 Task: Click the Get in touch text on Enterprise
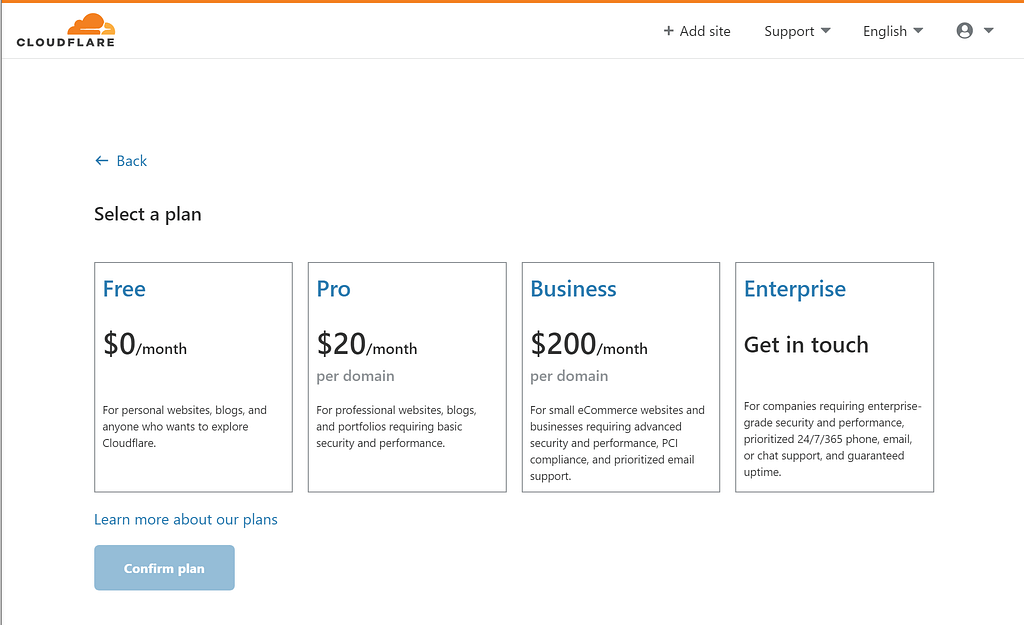click(x=806, y=344)
